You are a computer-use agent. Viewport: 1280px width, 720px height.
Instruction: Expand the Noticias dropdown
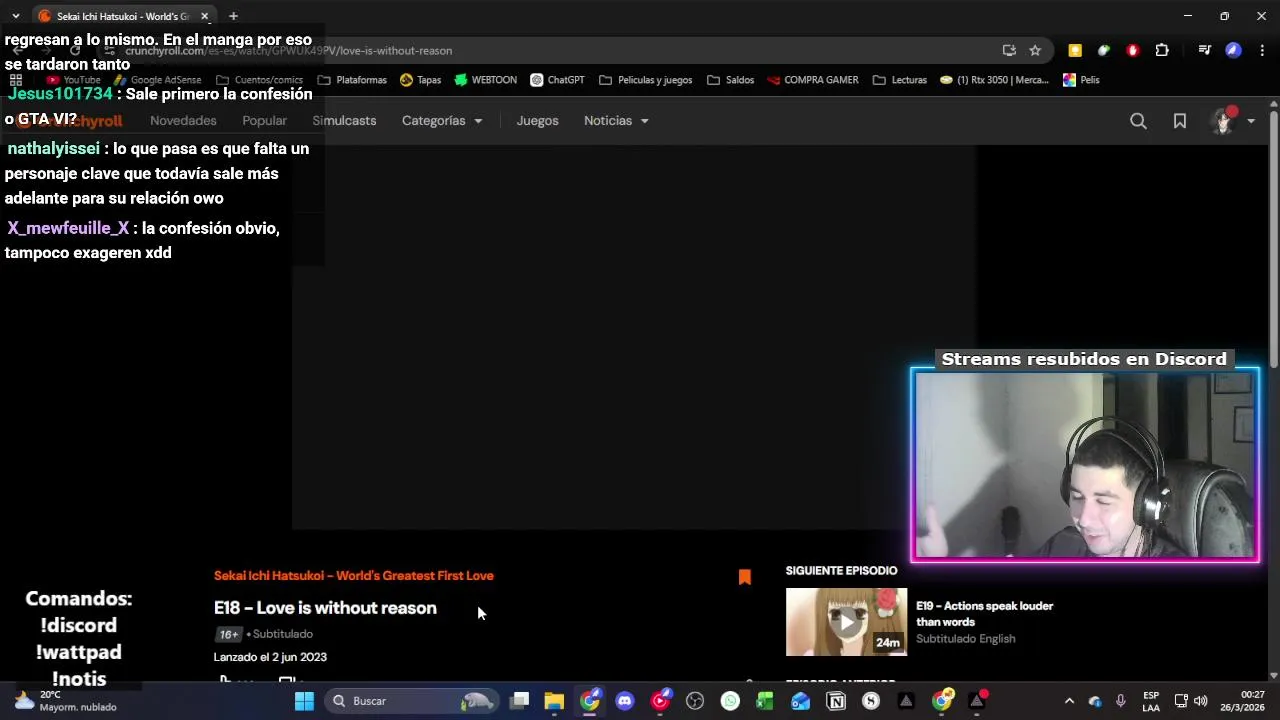click(x=616, y=121)
